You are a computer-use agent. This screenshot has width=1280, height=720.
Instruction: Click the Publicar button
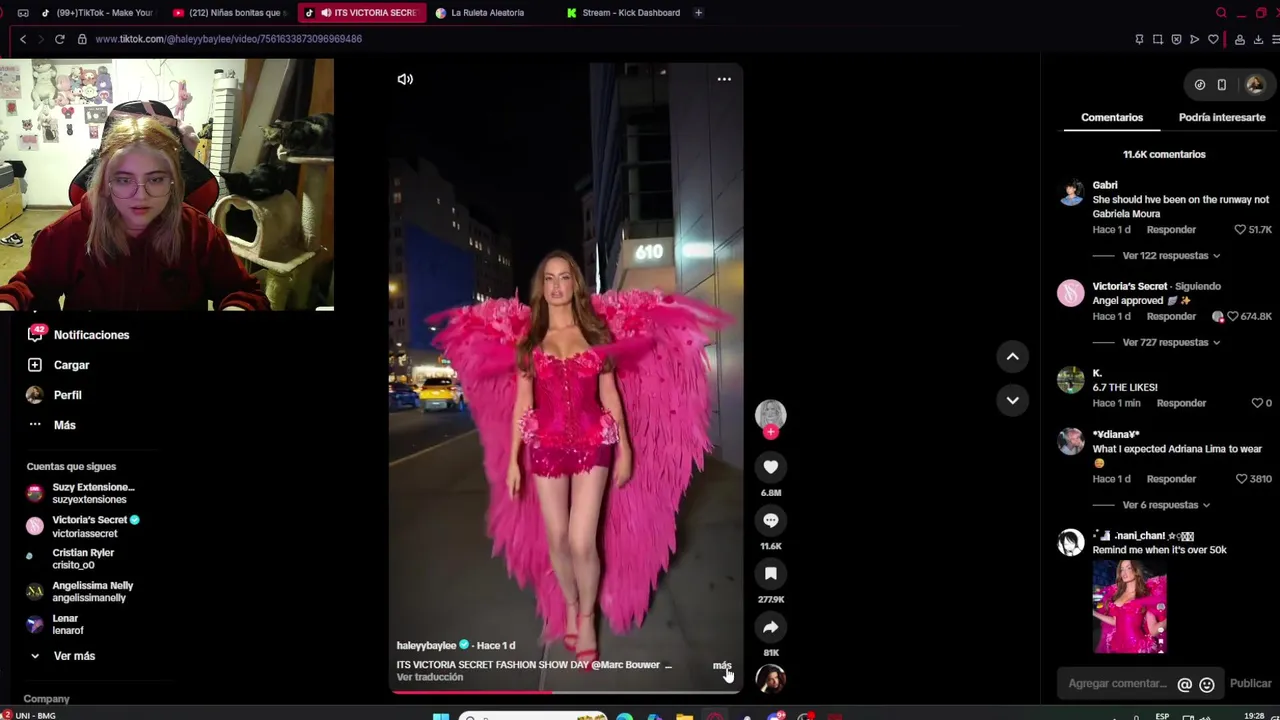point(1250,684)
